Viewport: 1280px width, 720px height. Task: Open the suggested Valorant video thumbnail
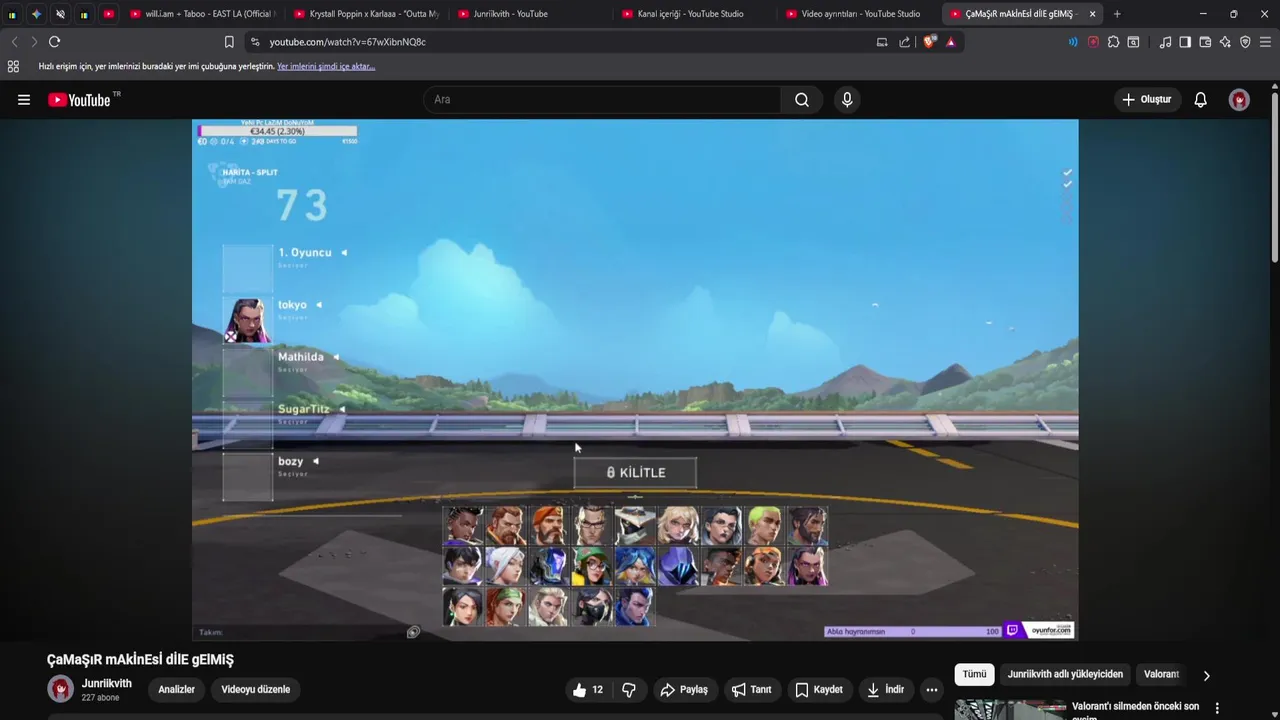1010,709
